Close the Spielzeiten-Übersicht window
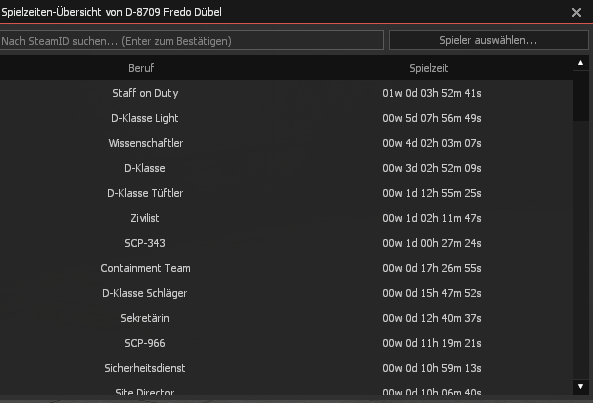This screenshot has width=593, height=403. 576,12
